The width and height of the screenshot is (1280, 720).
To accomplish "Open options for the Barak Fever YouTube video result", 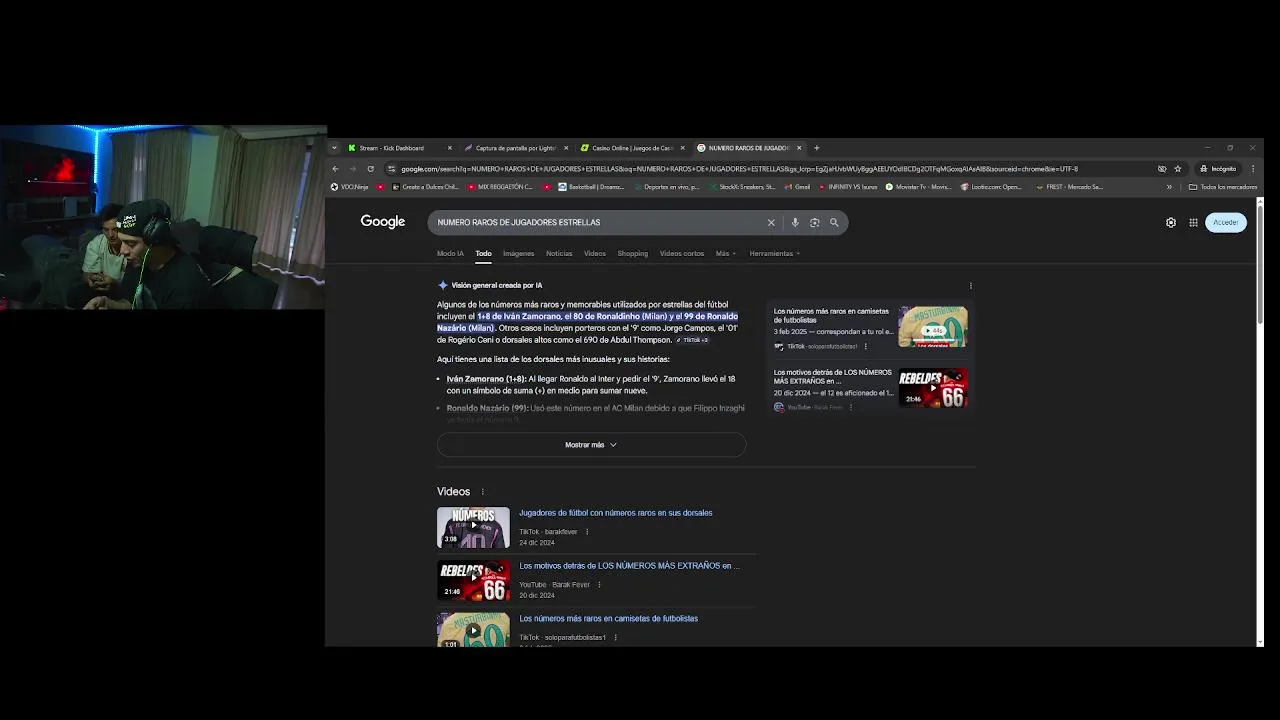I will (599, 585).
